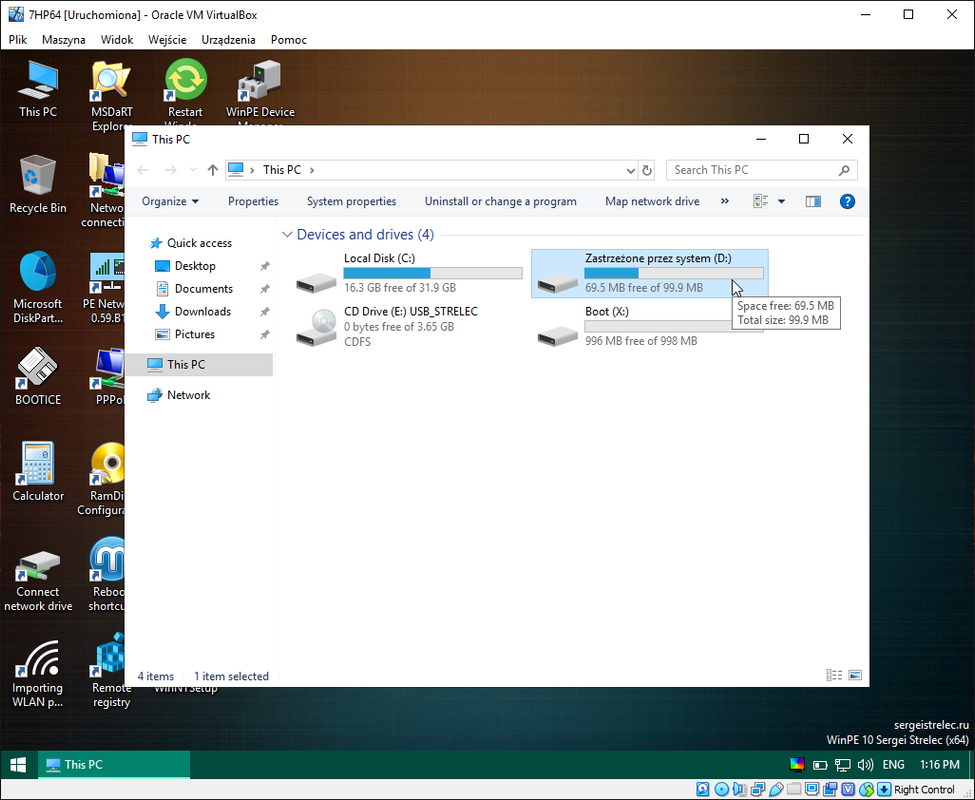Open the Connect network drive shortcut

pyautogui.click(x=37, y=581)
